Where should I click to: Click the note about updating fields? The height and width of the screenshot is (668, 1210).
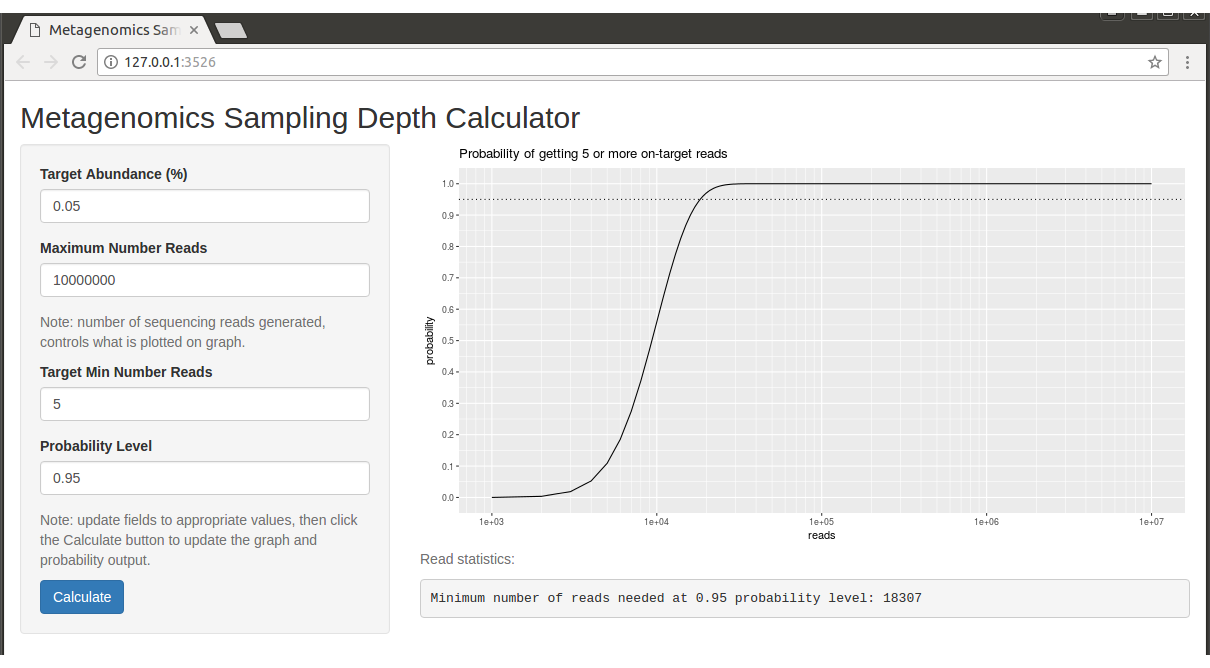pyautogui.click(x=199, y=540)
